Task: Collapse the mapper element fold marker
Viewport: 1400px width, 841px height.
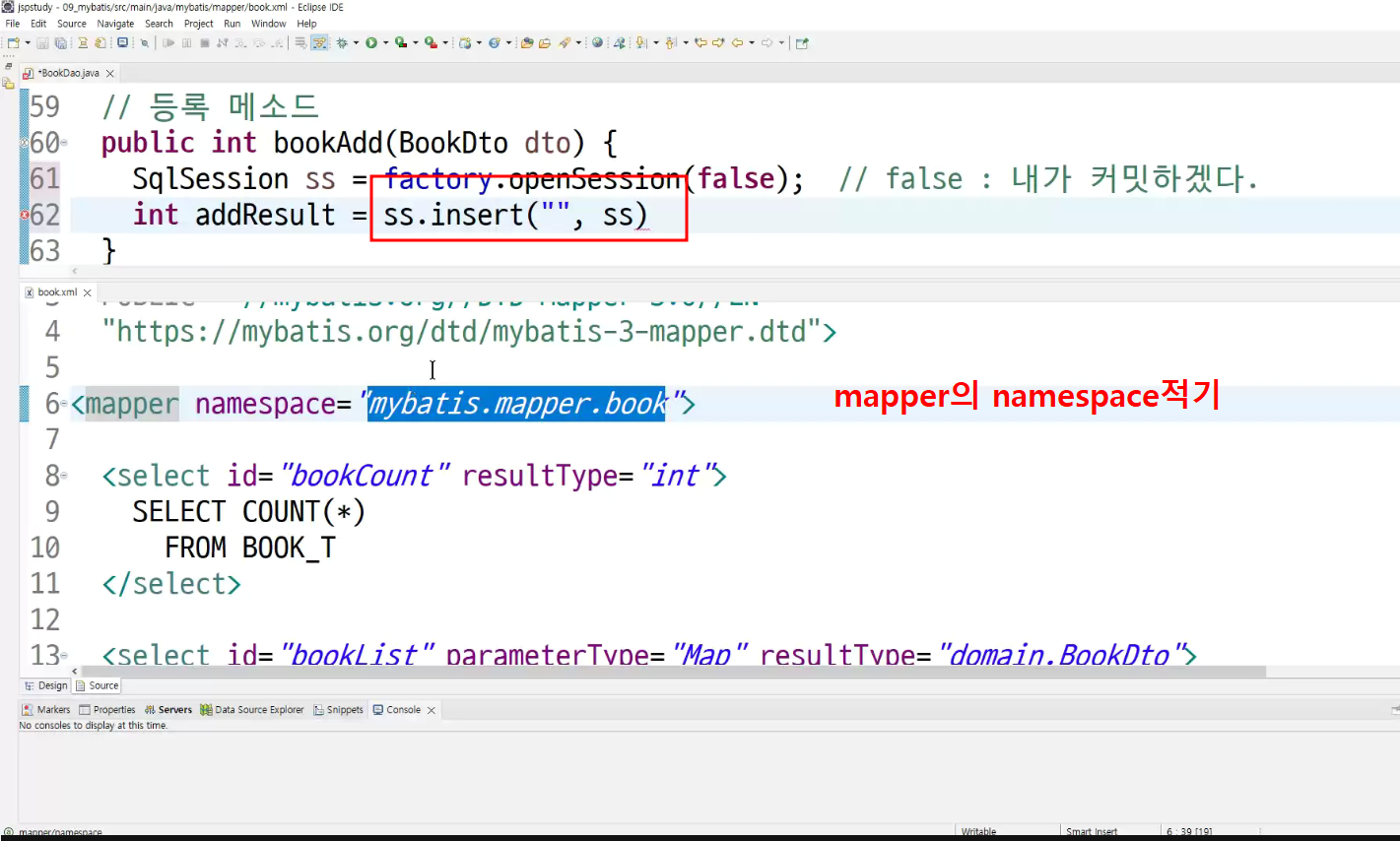Action: click(64, 404)
